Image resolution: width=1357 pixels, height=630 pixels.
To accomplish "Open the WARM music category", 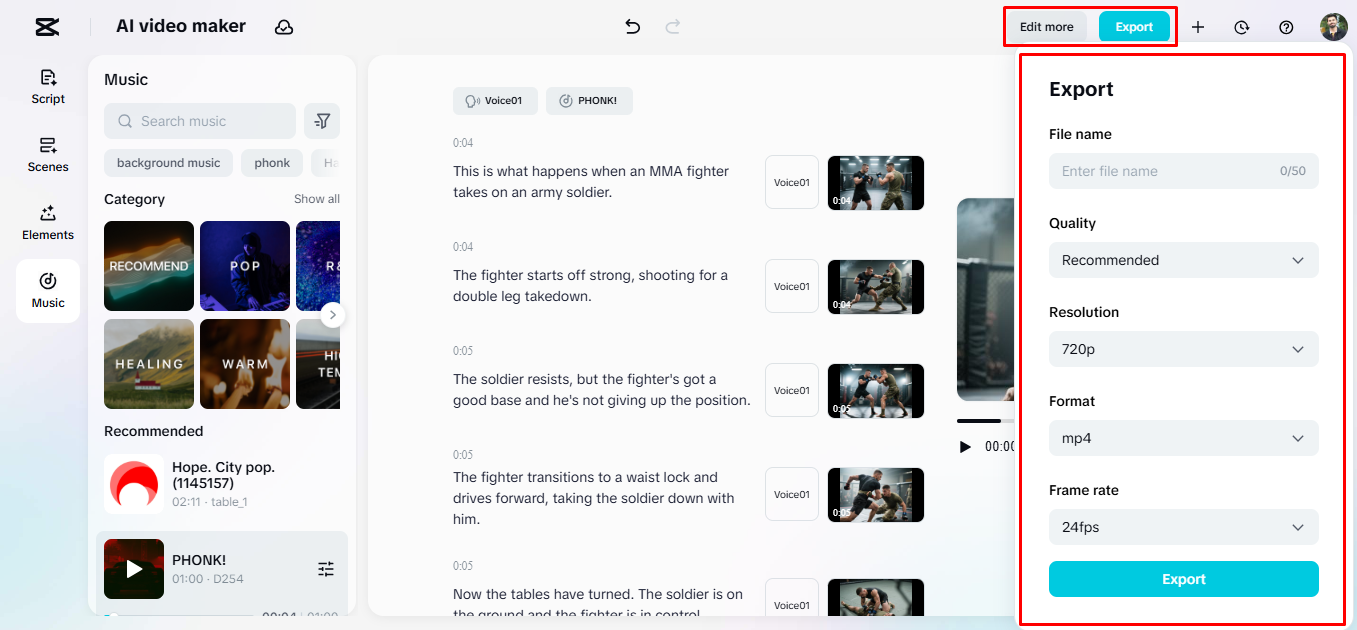I will [245, 364].
